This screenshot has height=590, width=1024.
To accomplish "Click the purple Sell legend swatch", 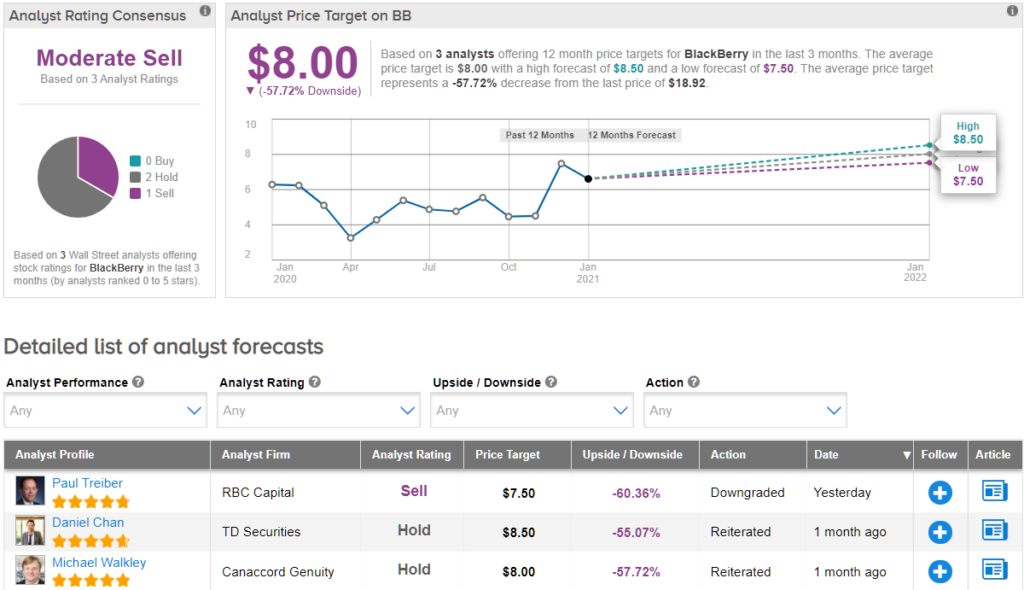I will coord(135,193).
